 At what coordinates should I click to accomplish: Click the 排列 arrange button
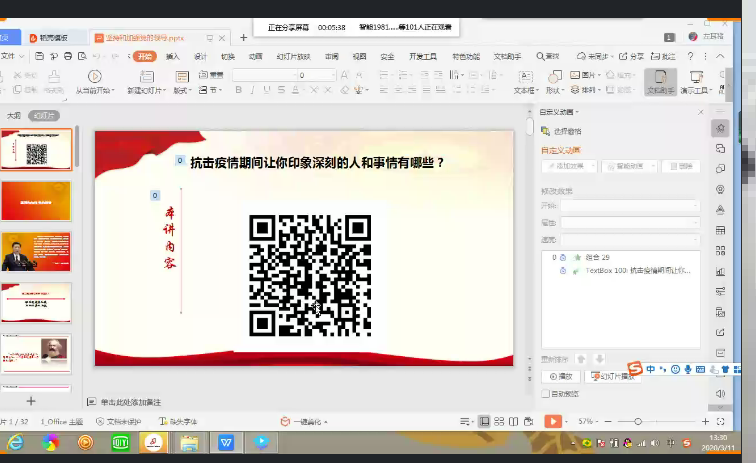coord(585,90)
